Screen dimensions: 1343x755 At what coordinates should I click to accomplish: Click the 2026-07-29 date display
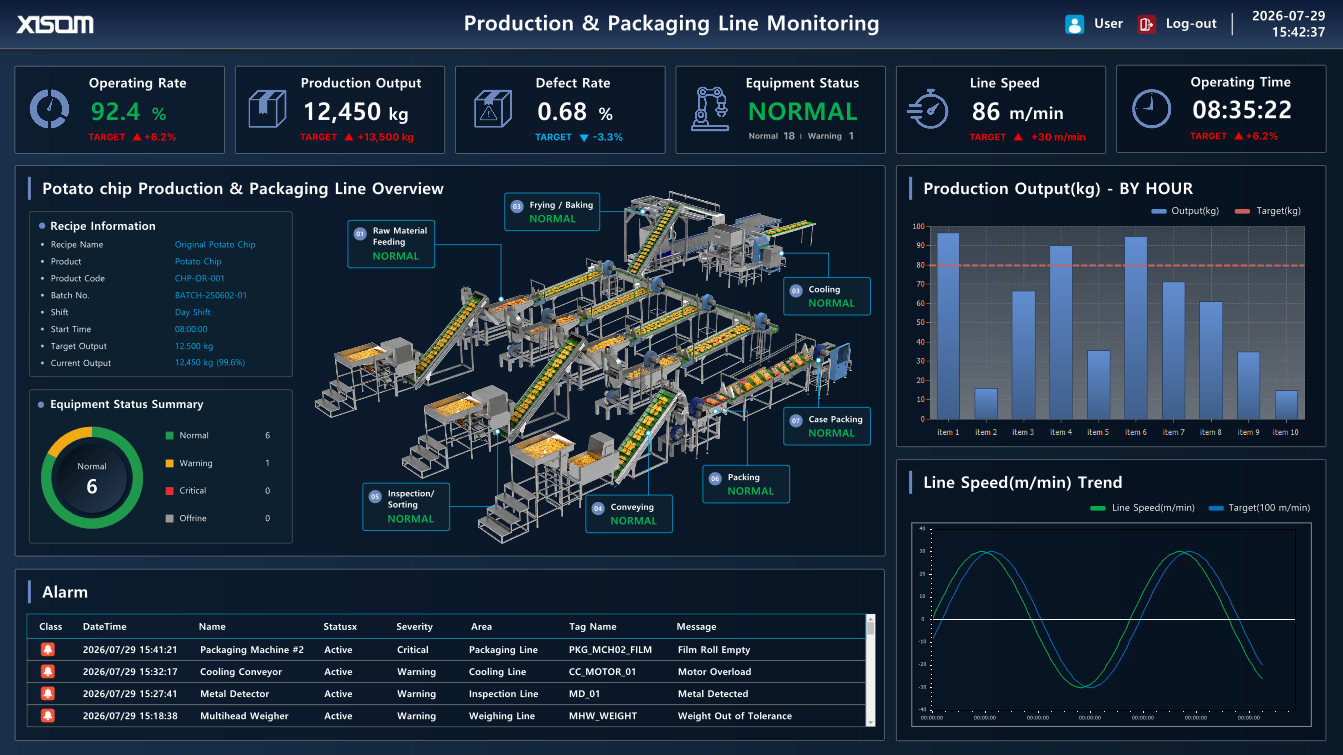point(1289,16)
